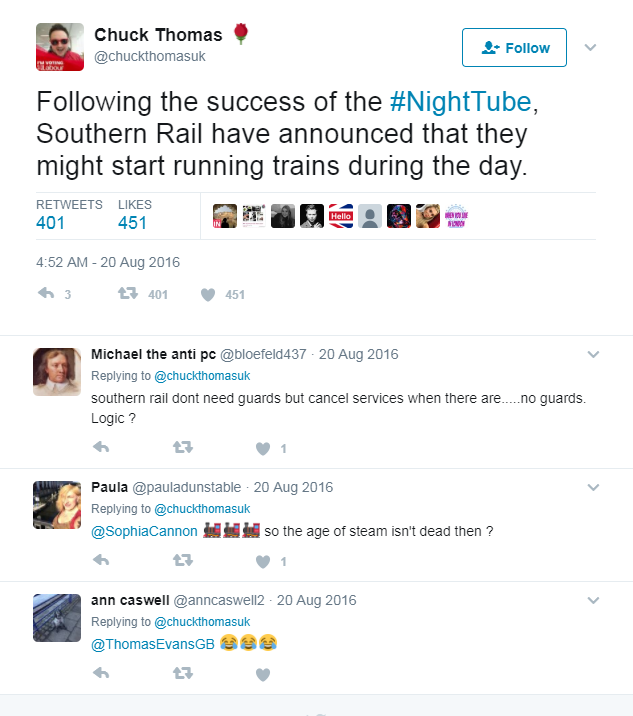633x716 pixels.
Task: Retweet Michael the anti pc's reply
Action: (x=182, y=448)
